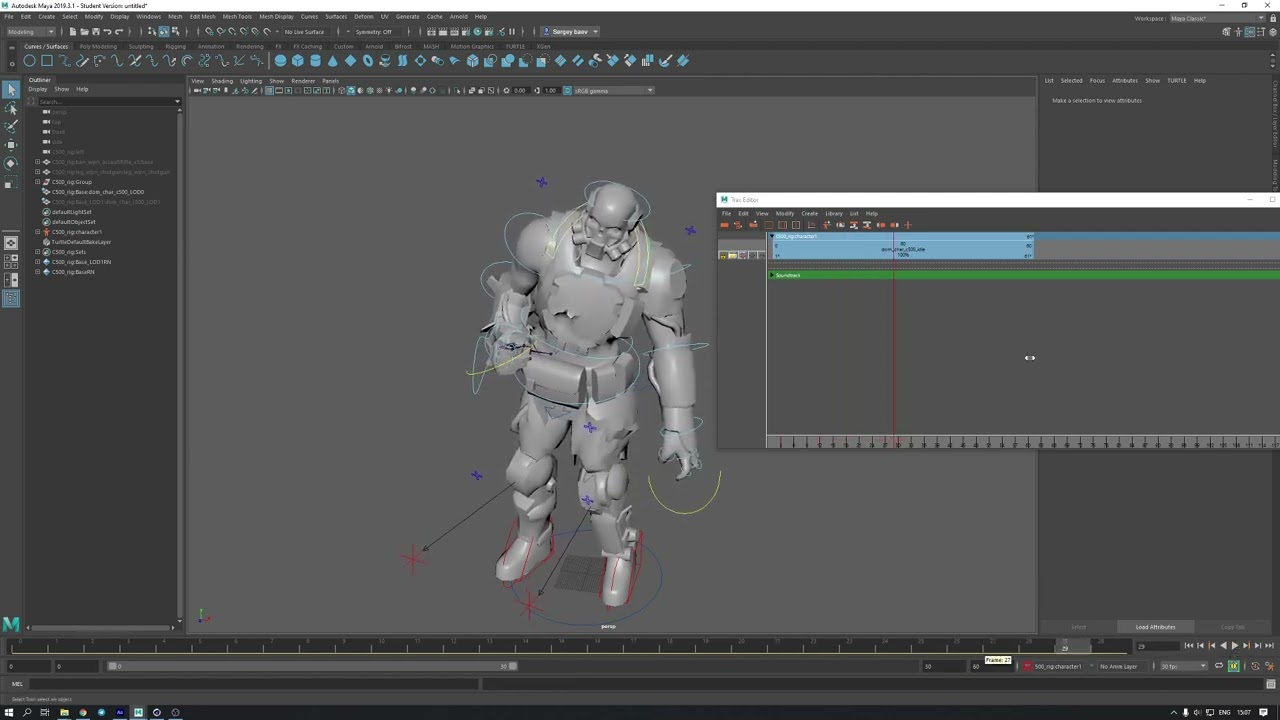Screen dimensions: 1280x720
Task: Create a NURBS torus from shelf
Action: 368,61
